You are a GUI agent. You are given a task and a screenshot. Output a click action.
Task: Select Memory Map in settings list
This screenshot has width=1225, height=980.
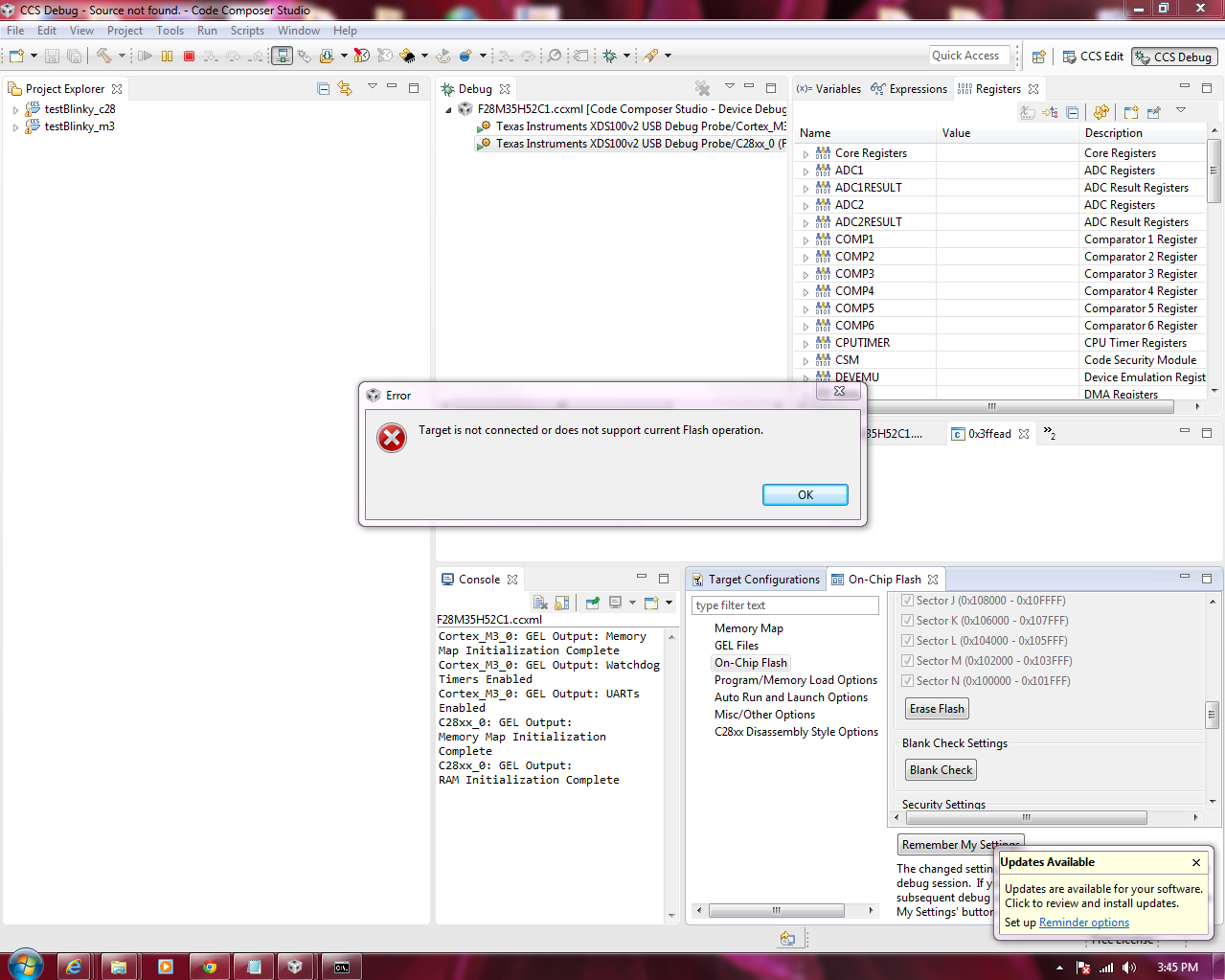(x=749, y=628)
